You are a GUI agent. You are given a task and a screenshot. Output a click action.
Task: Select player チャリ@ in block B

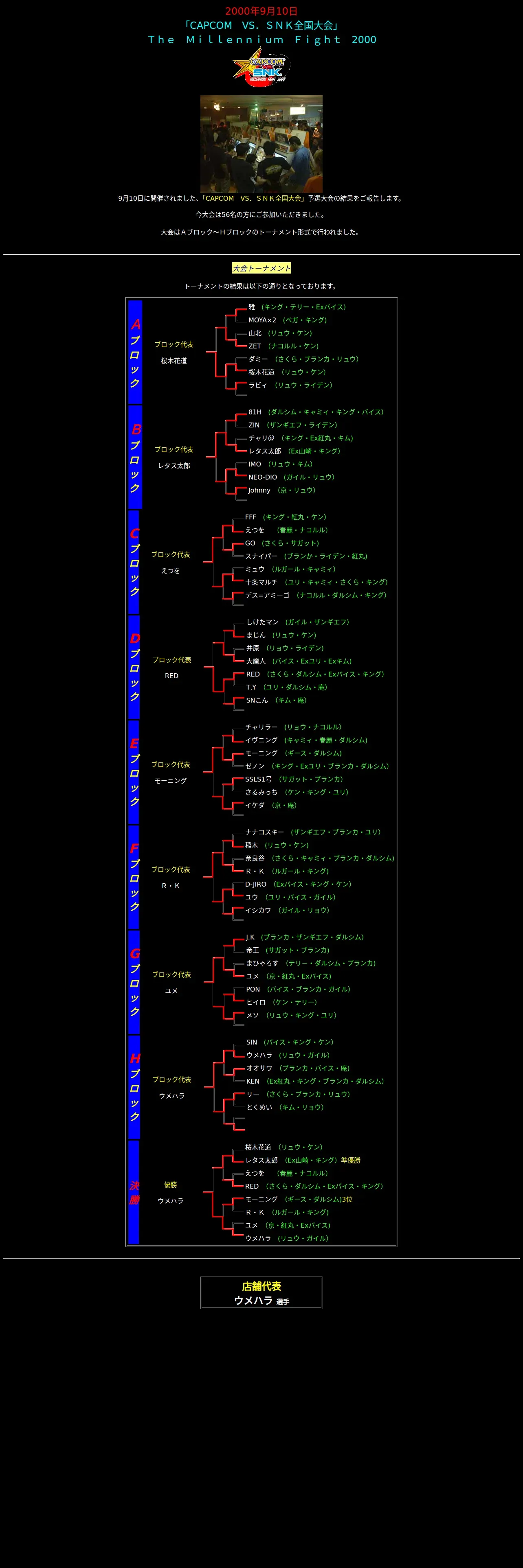coord(261,438)
